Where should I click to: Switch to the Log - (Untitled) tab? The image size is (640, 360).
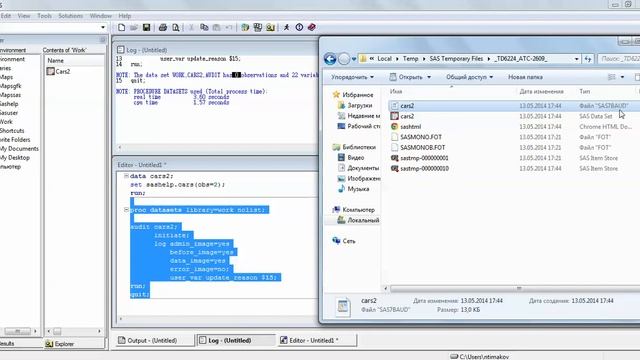[x=236, y=340]
